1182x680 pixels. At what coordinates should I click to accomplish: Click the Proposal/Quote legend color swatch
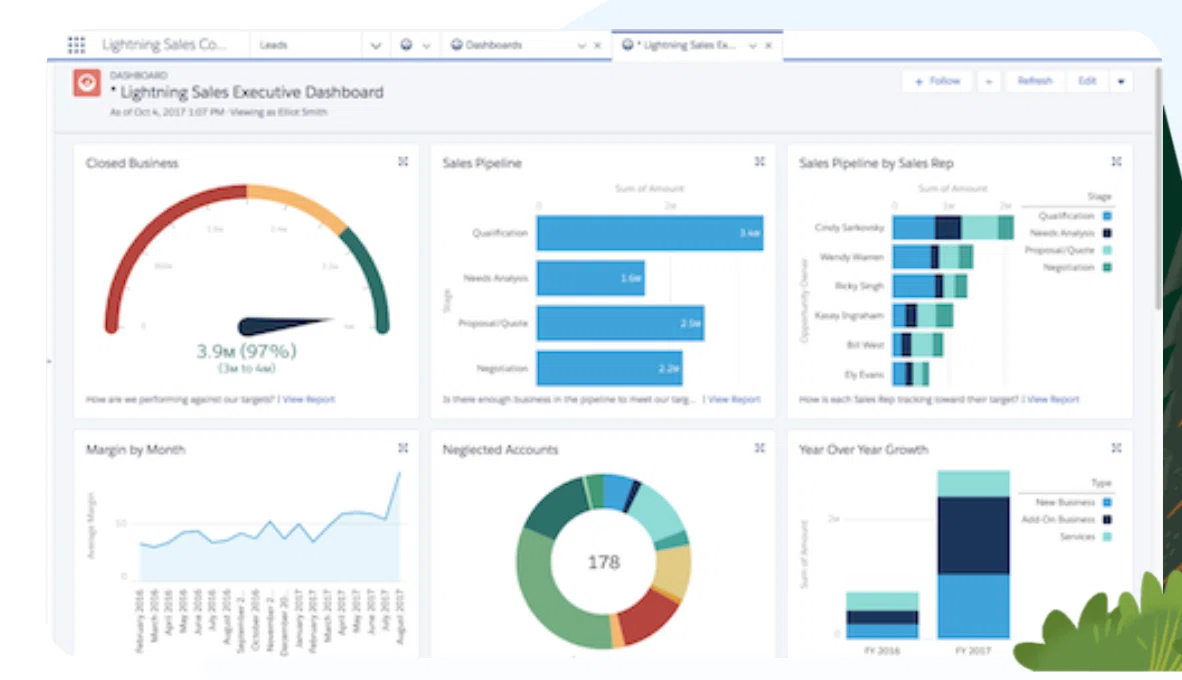(1107, 250)
